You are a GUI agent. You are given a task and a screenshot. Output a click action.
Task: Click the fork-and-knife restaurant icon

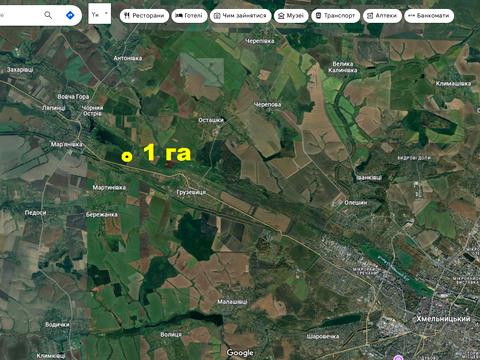[127, 16]
